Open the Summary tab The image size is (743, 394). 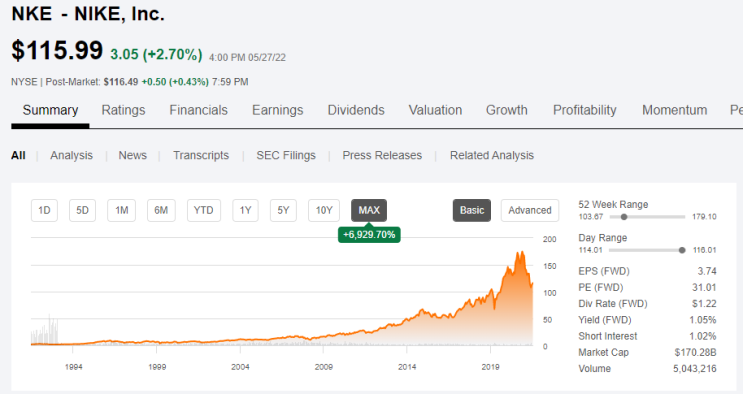[50, 110]
